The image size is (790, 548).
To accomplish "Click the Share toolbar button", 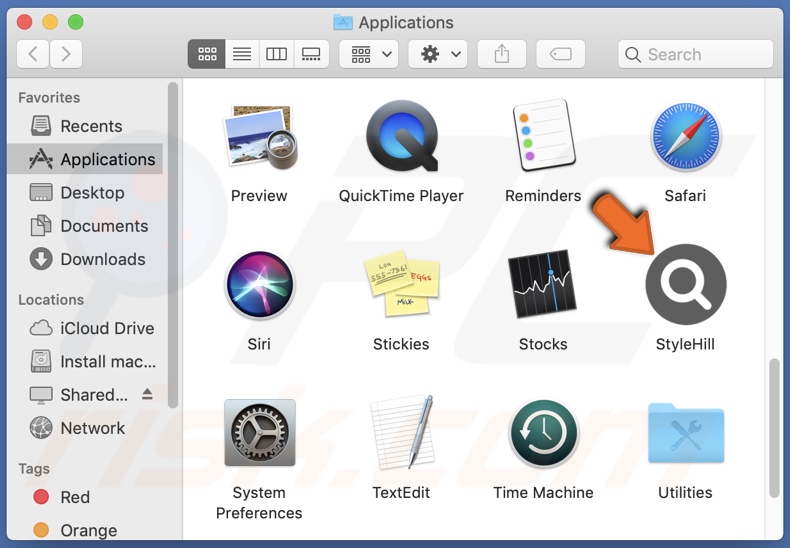I will click(502, 54).
